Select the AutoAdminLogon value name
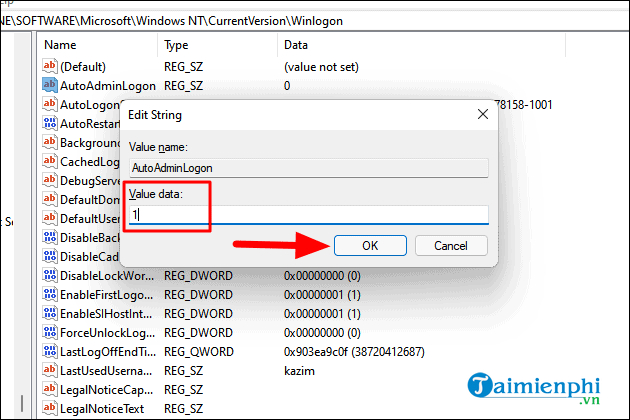The height and width of the screenshot is (420, 630). 108,86
